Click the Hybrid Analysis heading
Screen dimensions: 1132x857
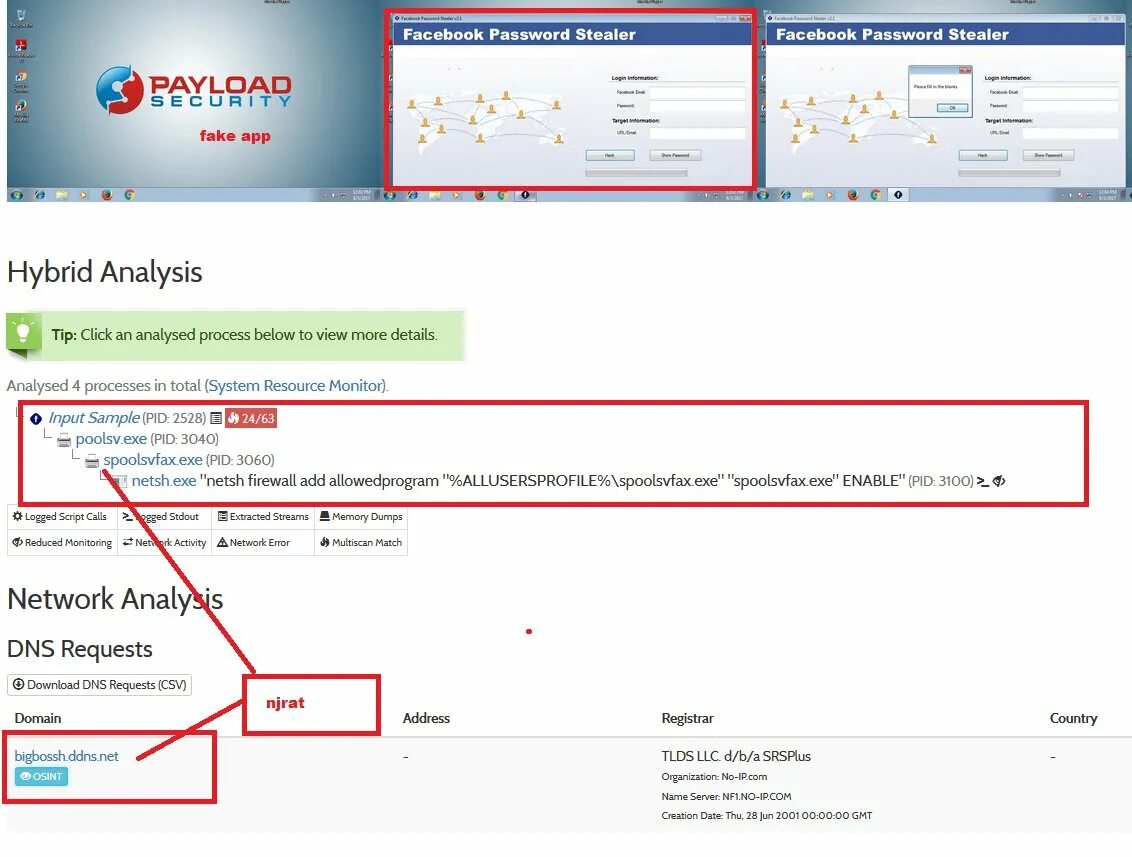coord(105,273)
